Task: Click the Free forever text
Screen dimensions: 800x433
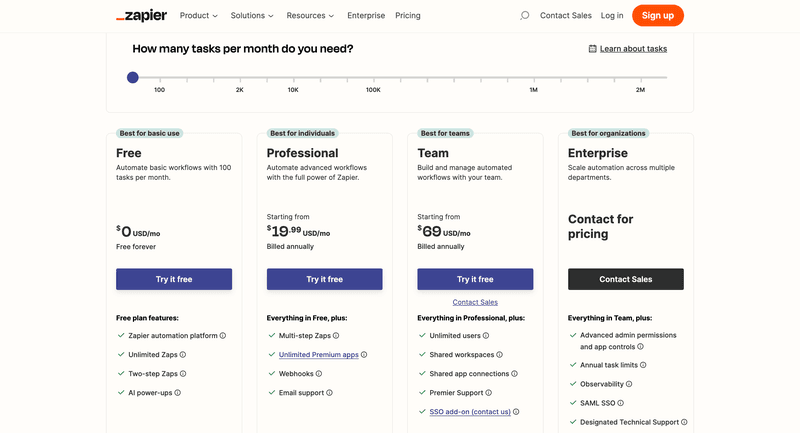Action: coord(136,247)
